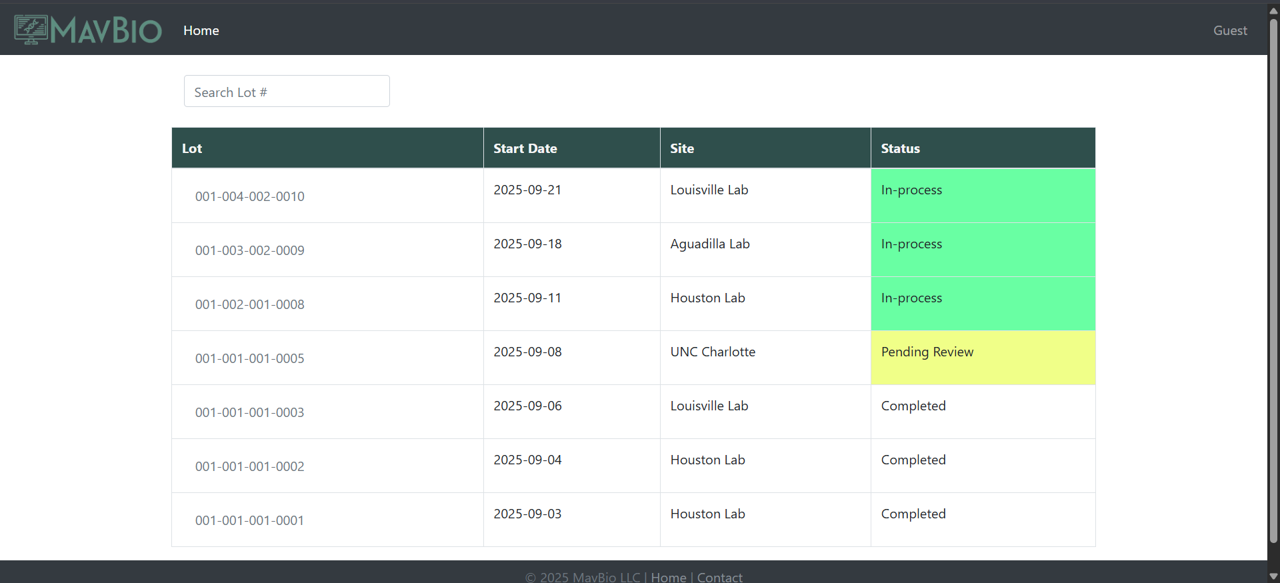This screenshot has height=583, width=1280.
Task: Click the yellow Pending Review status cell
Action: (x=982, y=357)
